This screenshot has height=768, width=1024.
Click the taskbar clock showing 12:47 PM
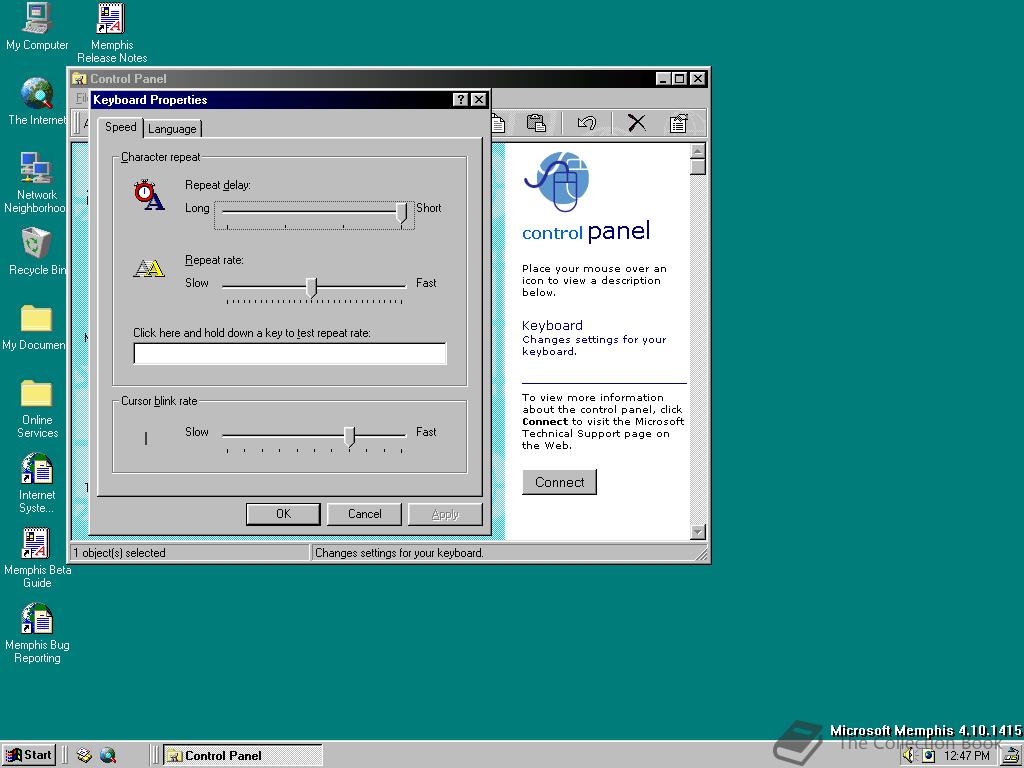[x=967, y=756]
